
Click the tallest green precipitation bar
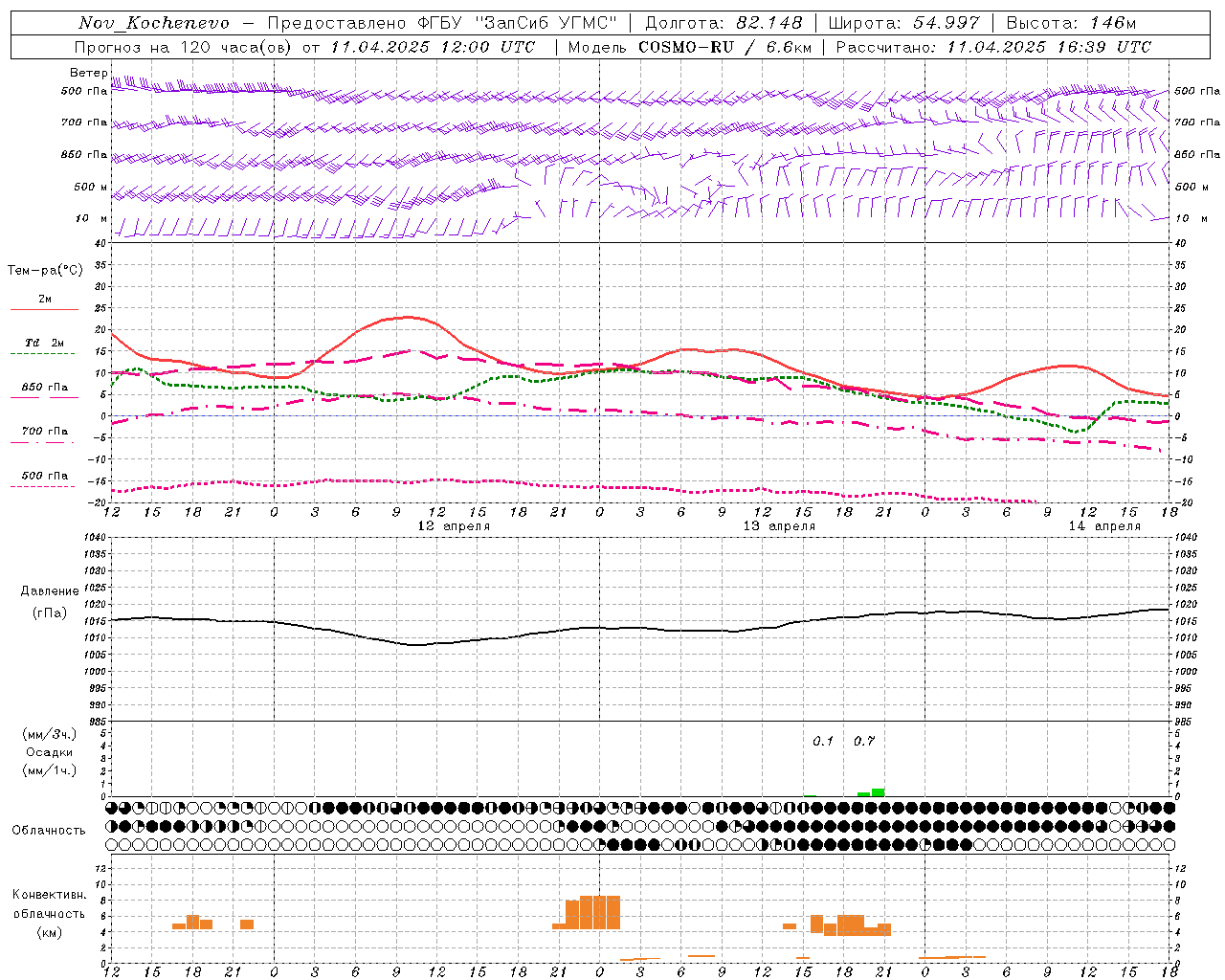click(878, 792)
